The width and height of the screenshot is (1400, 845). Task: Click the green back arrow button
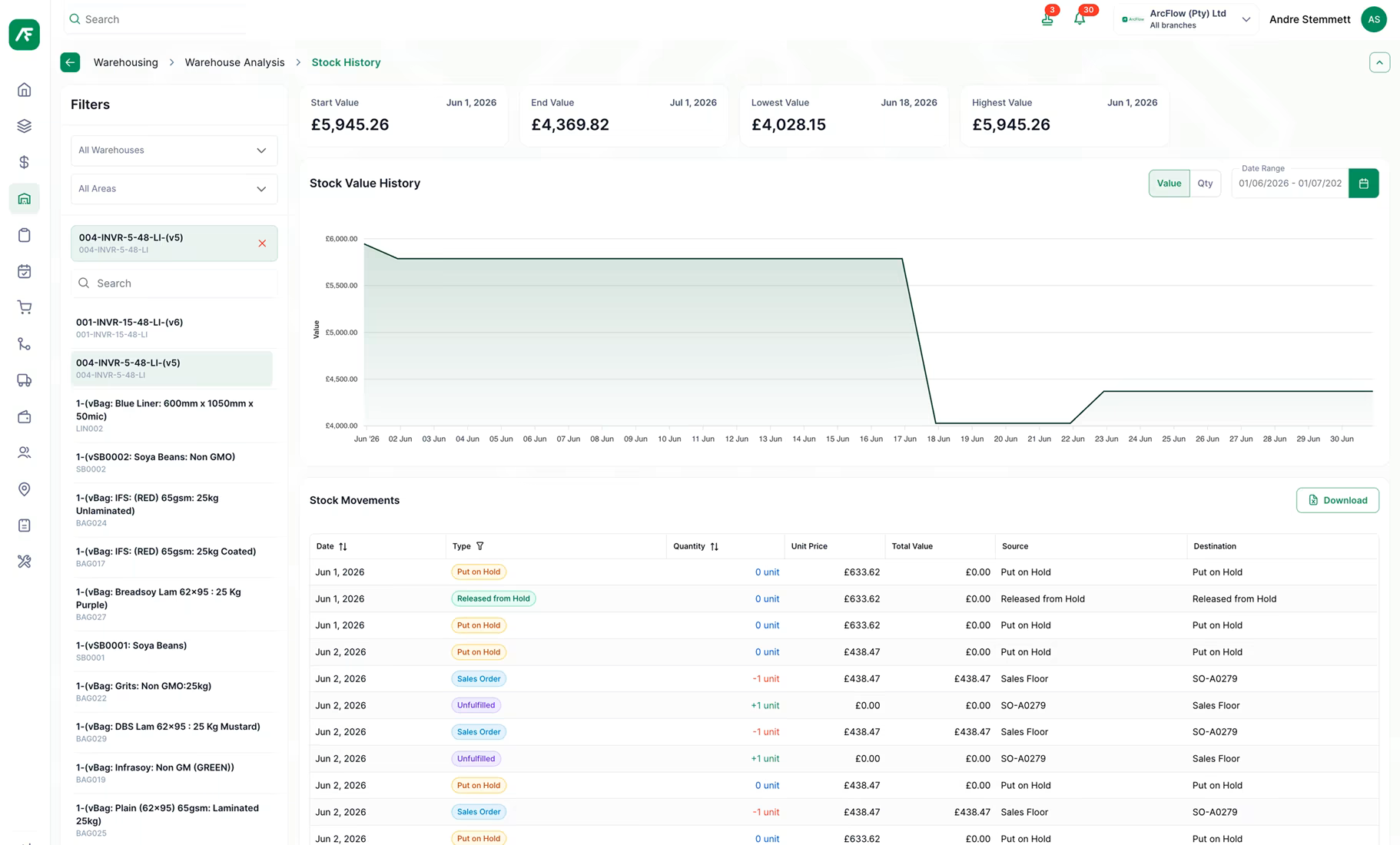tap(70, 62)
